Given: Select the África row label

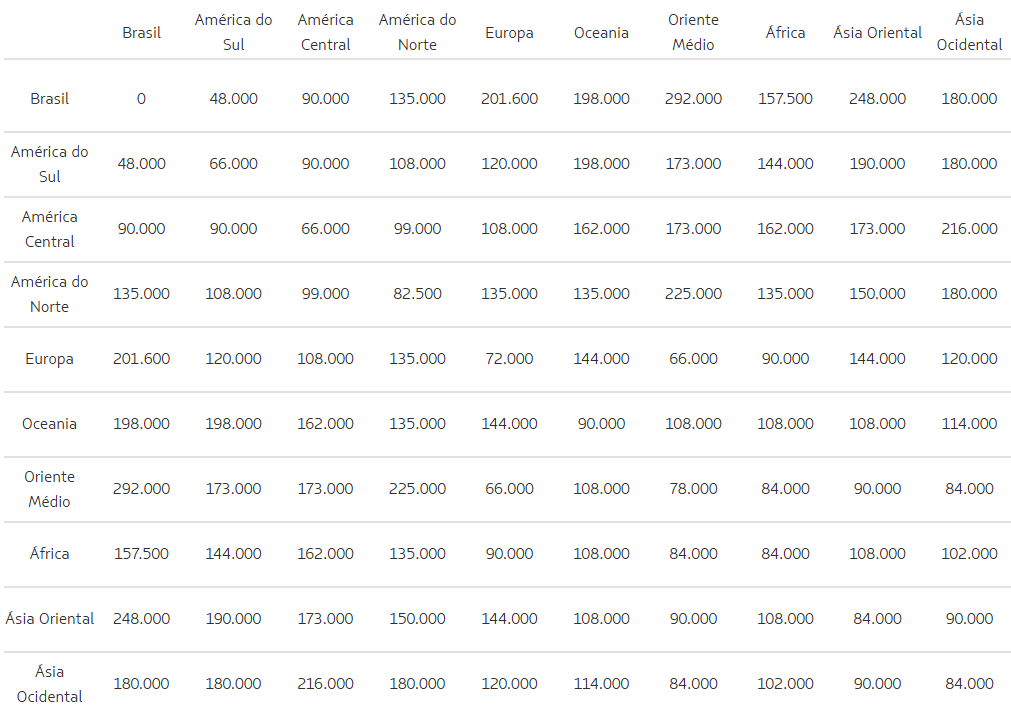Looking at the screenshot, I should [x=50, y=553].
